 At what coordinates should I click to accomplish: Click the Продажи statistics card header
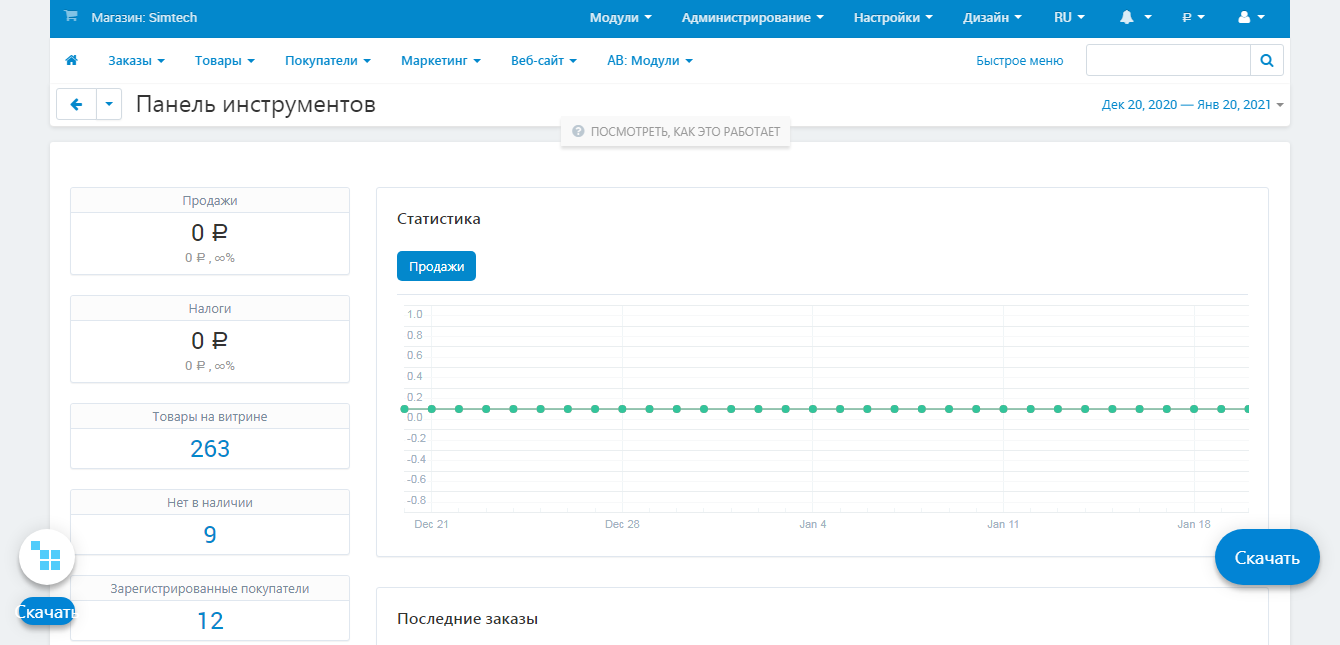click(x=210, y=200)
